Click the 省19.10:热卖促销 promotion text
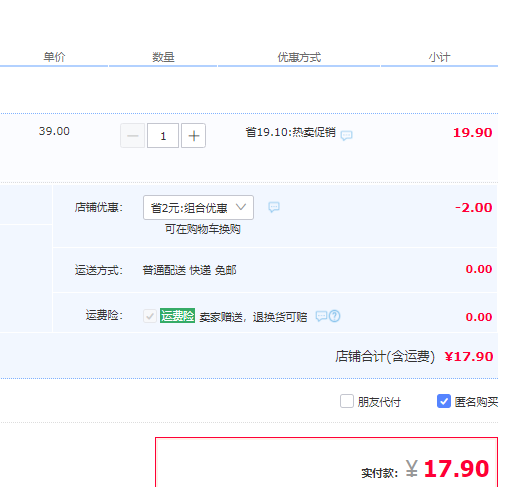This screenshot has width=532, height=487. pos(291,132)
